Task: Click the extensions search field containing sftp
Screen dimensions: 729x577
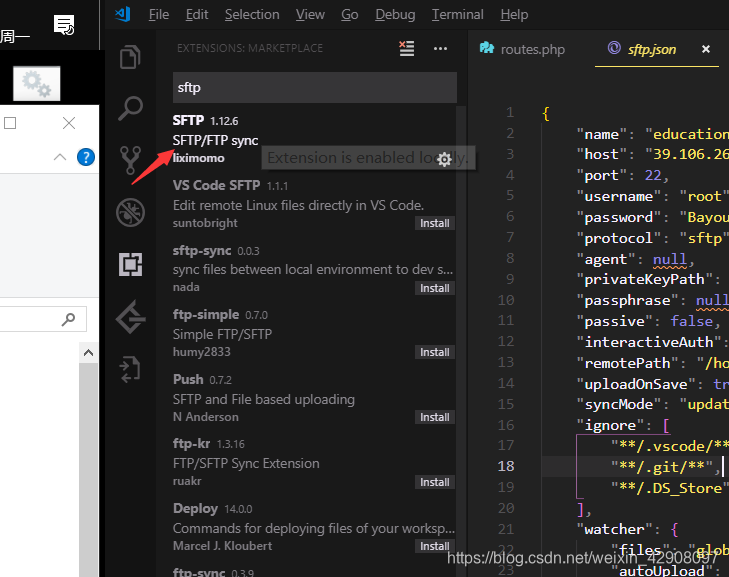Action: pos(315,87)
